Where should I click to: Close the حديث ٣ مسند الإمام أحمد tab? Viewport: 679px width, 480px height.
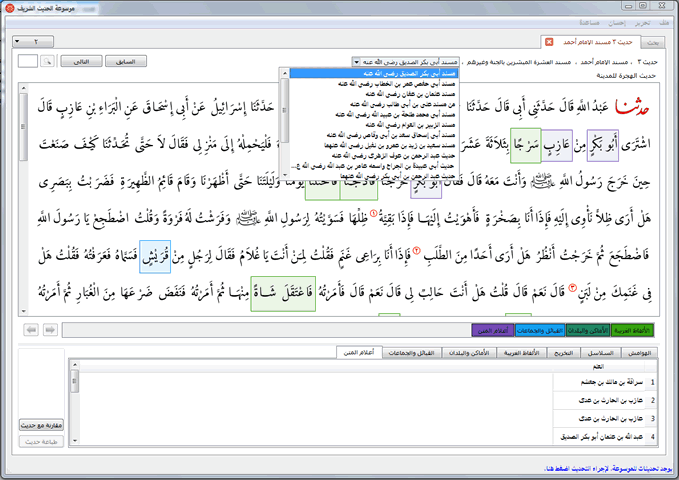coord(547,42)
